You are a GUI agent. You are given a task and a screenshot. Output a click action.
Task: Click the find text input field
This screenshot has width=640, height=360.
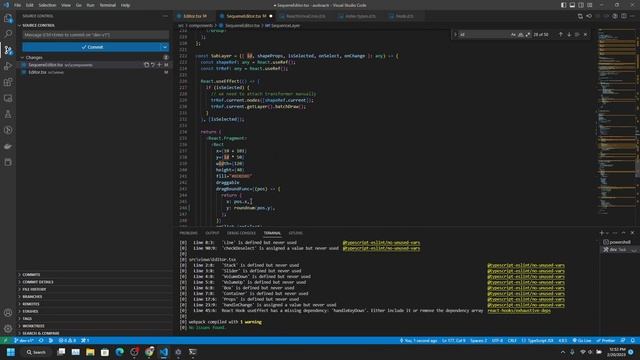[484, 35]
